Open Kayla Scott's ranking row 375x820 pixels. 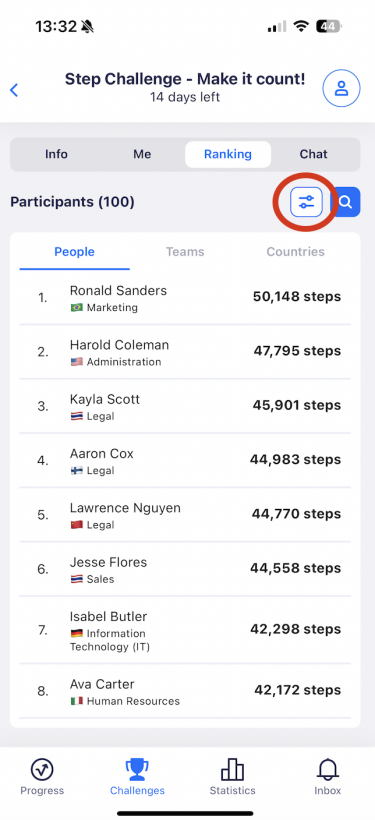coord(185,406)
